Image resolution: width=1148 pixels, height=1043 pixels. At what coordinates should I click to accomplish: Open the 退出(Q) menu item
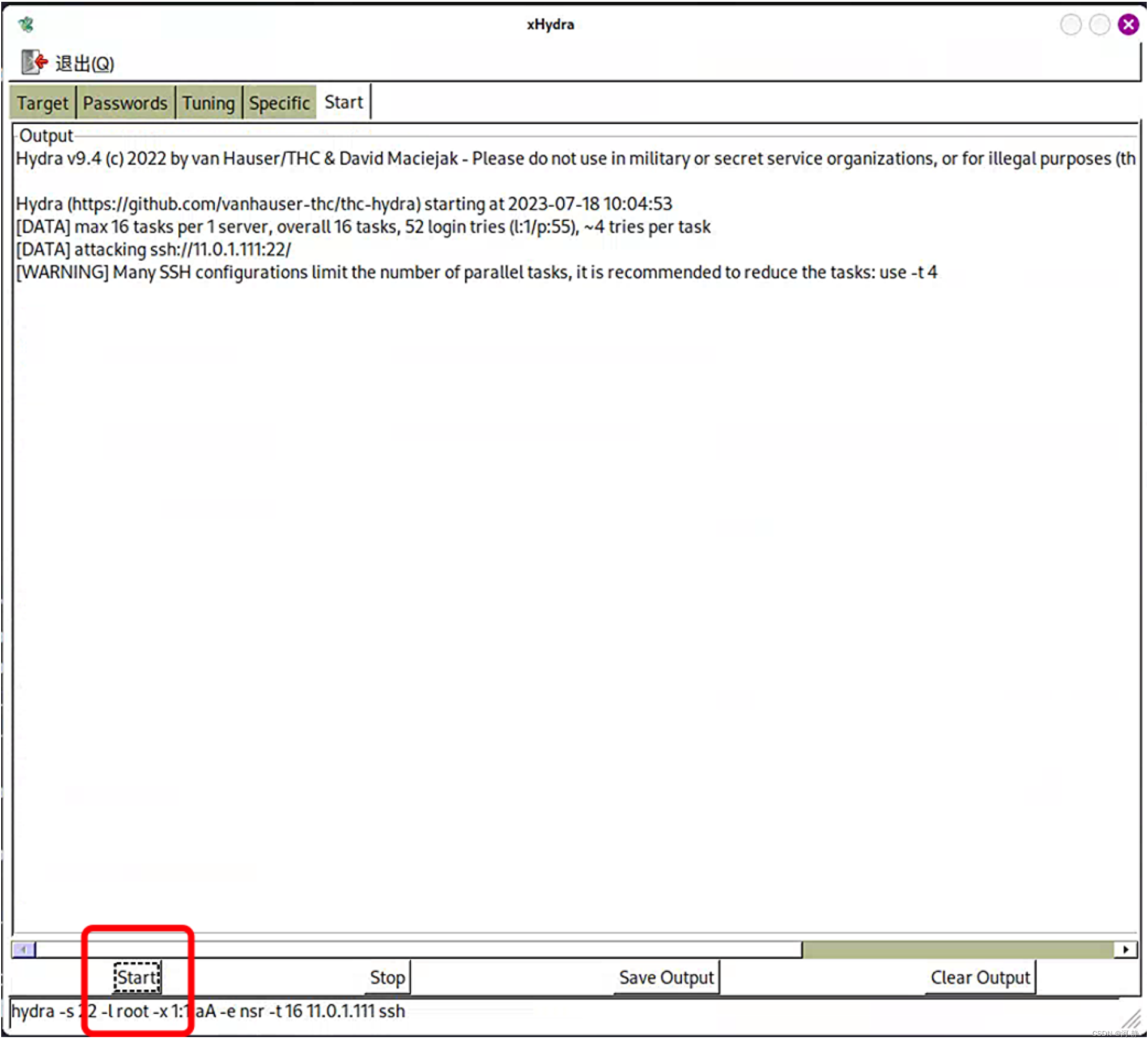tap(84, 63)
